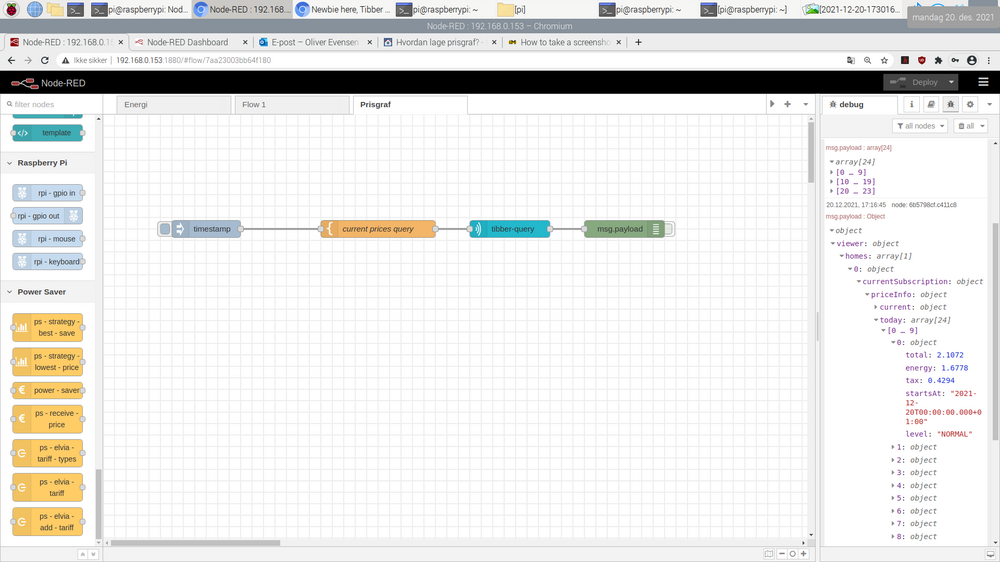Open the help book sidebar icon
This screenshot has width=1000, height=562.
pos(930,104)
